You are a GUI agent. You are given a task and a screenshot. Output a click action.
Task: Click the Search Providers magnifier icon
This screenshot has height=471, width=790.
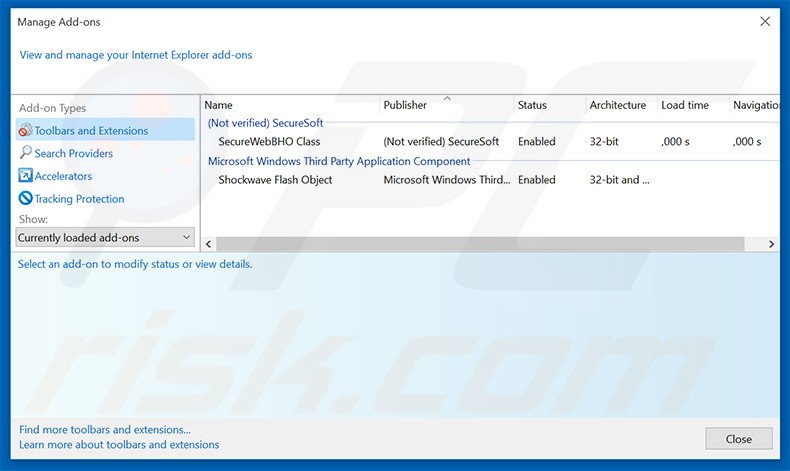(x=25, y=153)
